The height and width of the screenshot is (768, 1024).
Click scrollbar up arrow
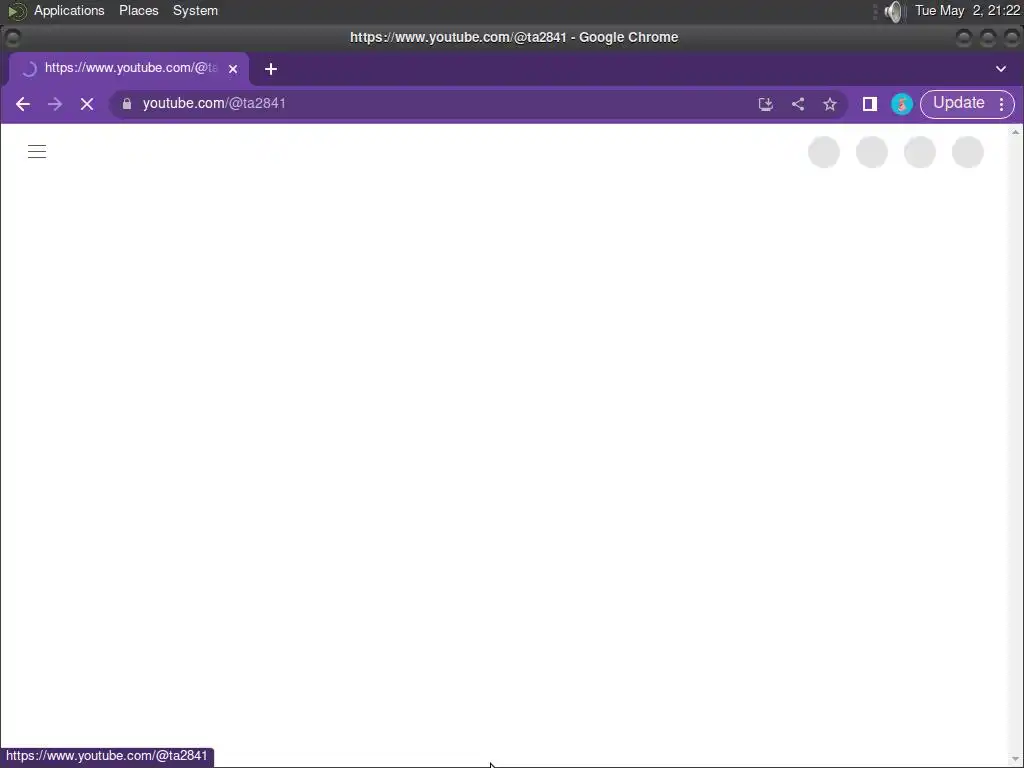click(1016, 133)
